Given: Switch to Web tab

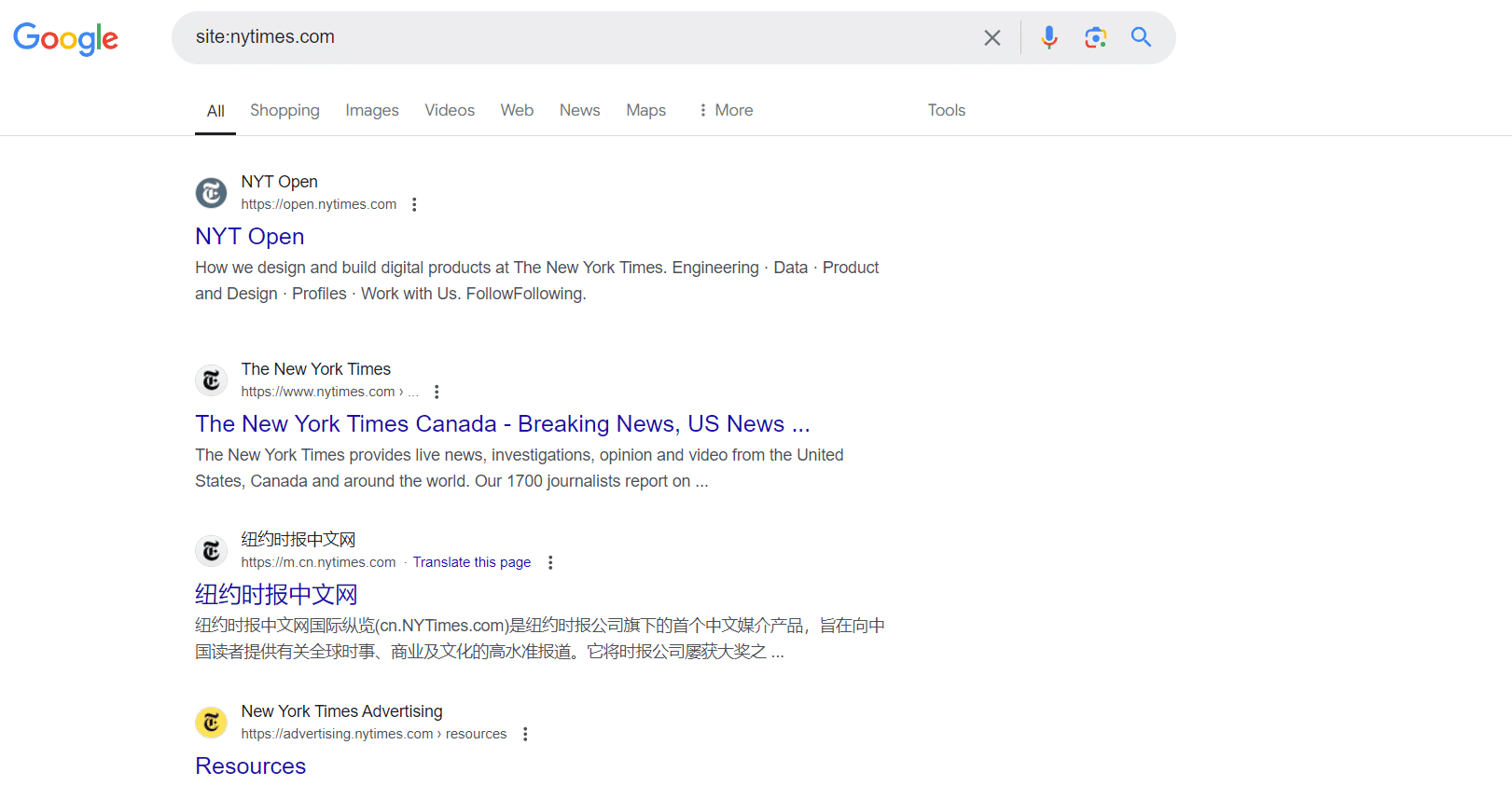Looking at the screenshot, I should click(x=517, y=110).
